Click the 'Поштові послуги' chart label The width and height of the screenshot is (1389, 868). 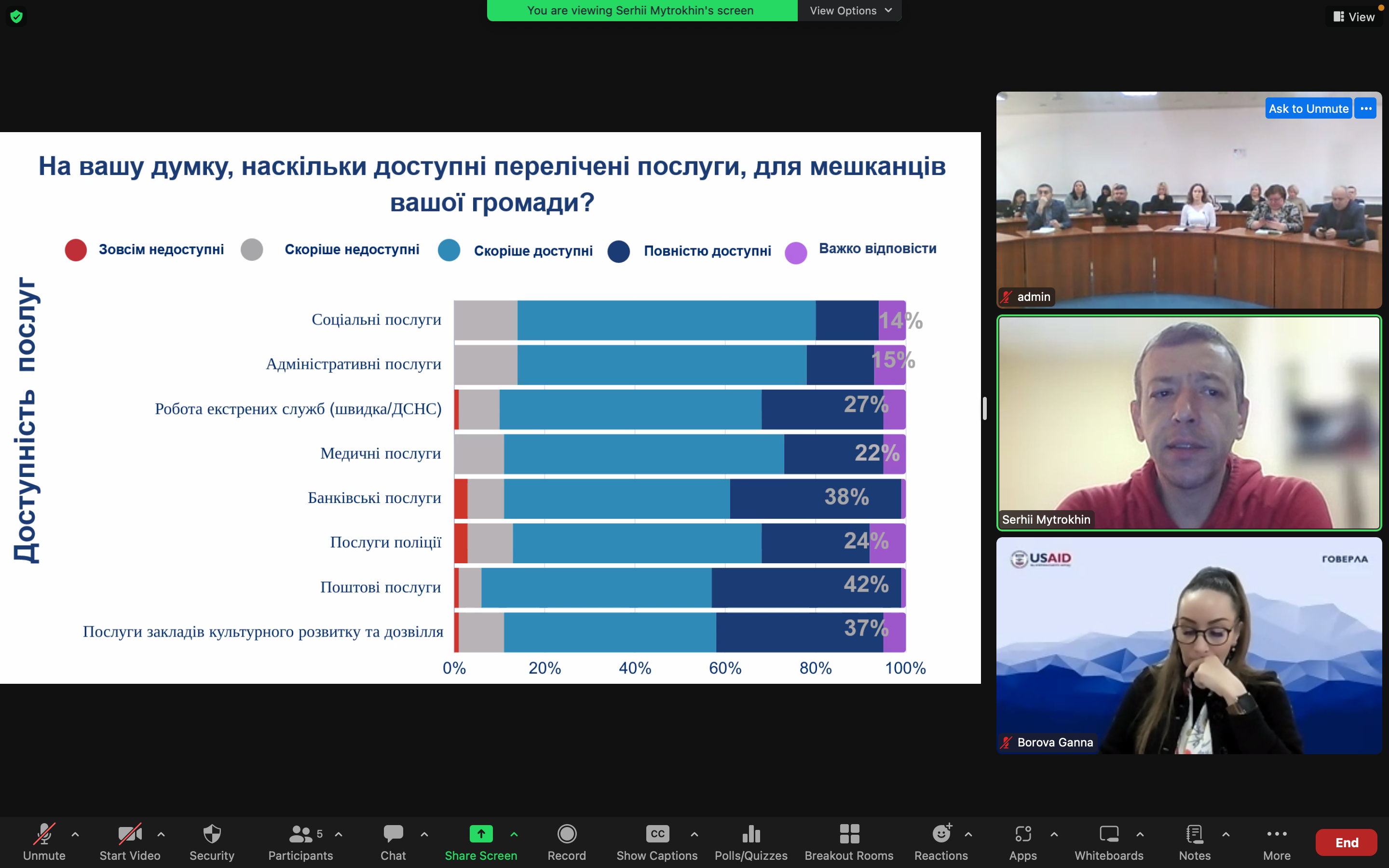click(x=381, y=587)
